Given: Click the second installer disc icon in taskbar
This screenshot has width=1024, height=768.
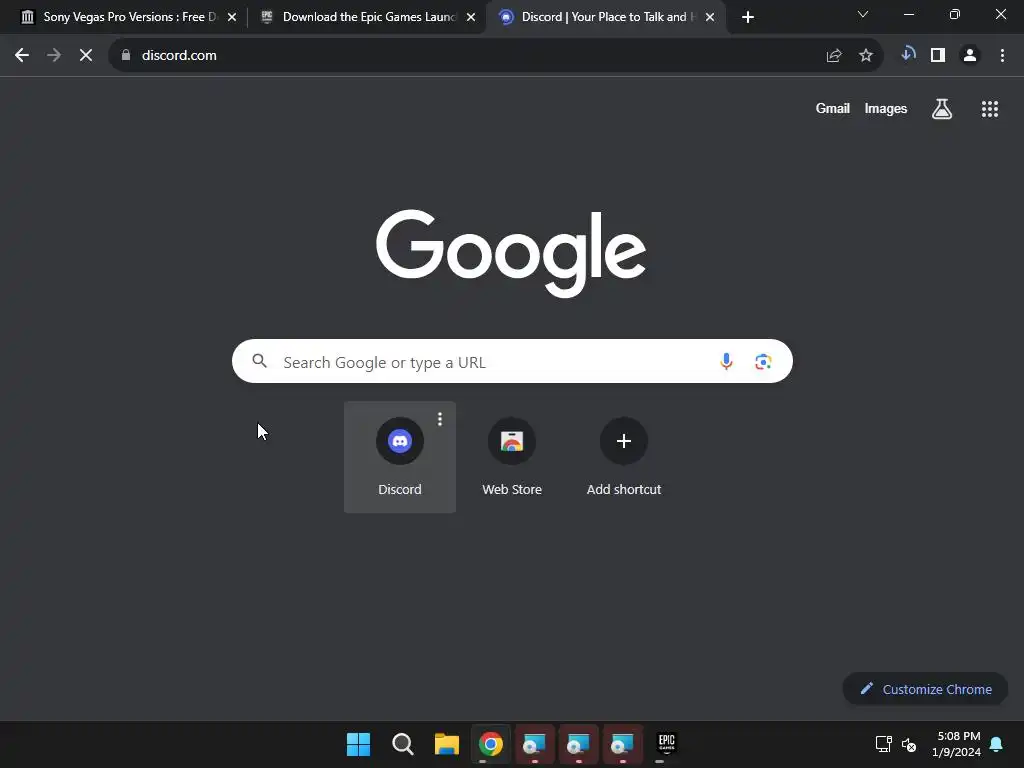Looking at the screenshot, I should pyautogui.click(x=579, y=744).
